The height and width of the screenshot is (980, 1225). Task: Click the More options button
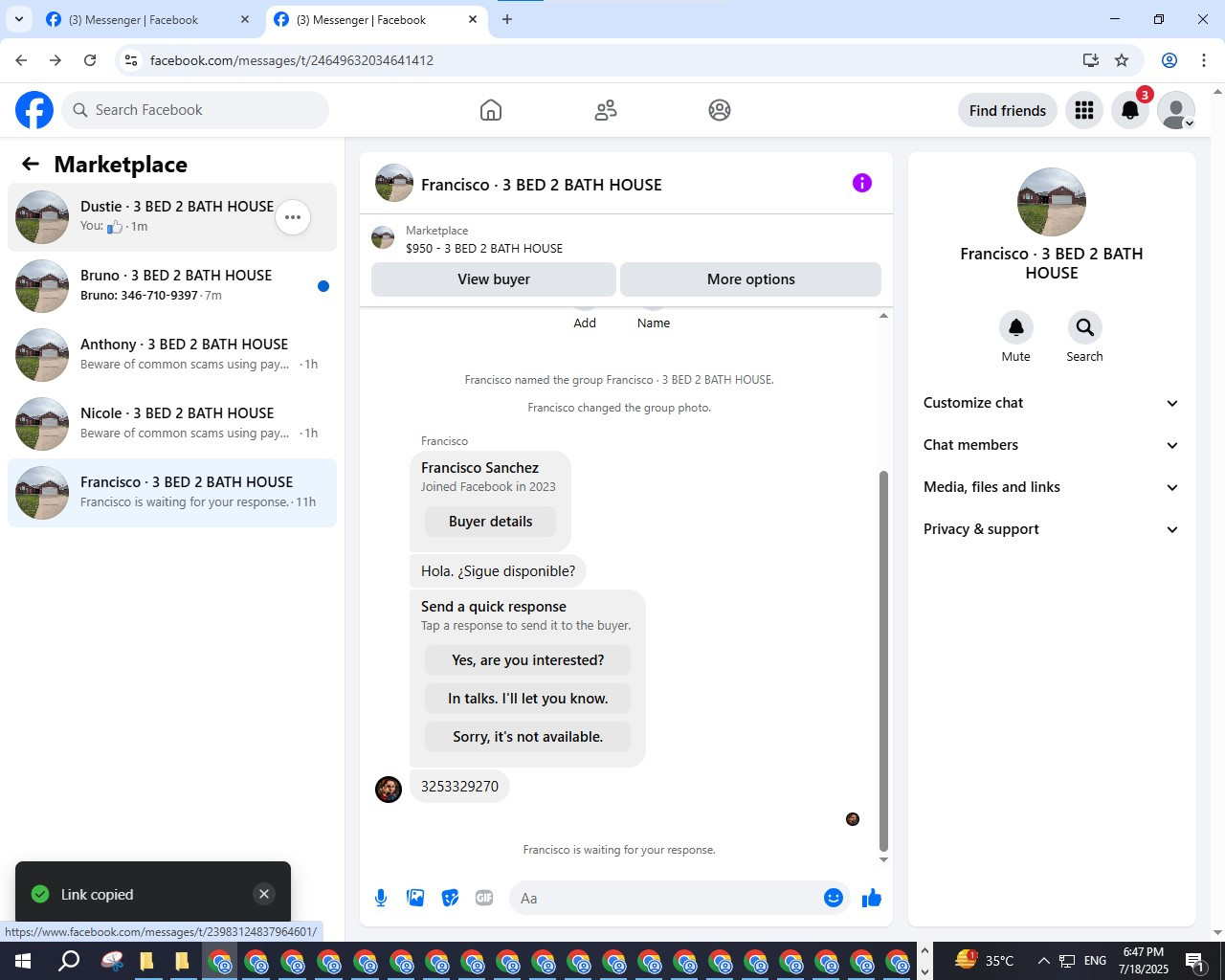click(751, 279)
